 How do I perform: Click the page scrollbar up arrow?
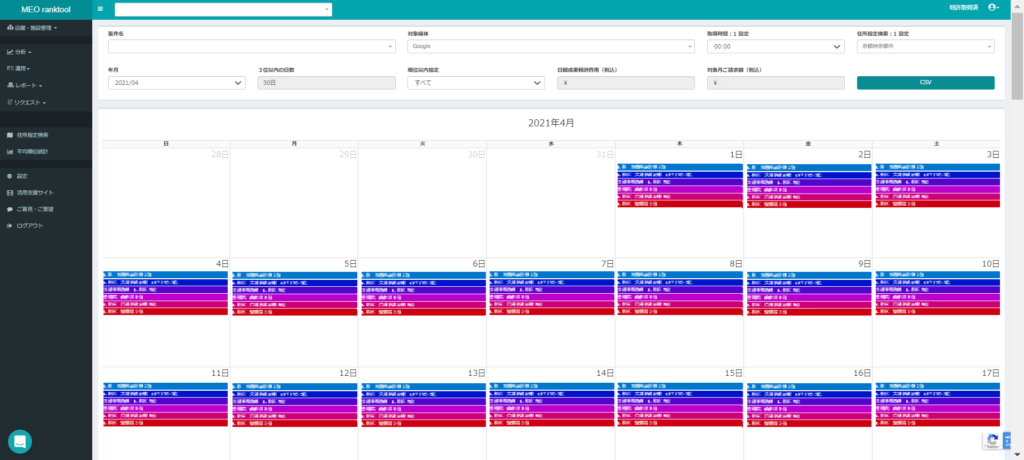(x=1017, y=7)
